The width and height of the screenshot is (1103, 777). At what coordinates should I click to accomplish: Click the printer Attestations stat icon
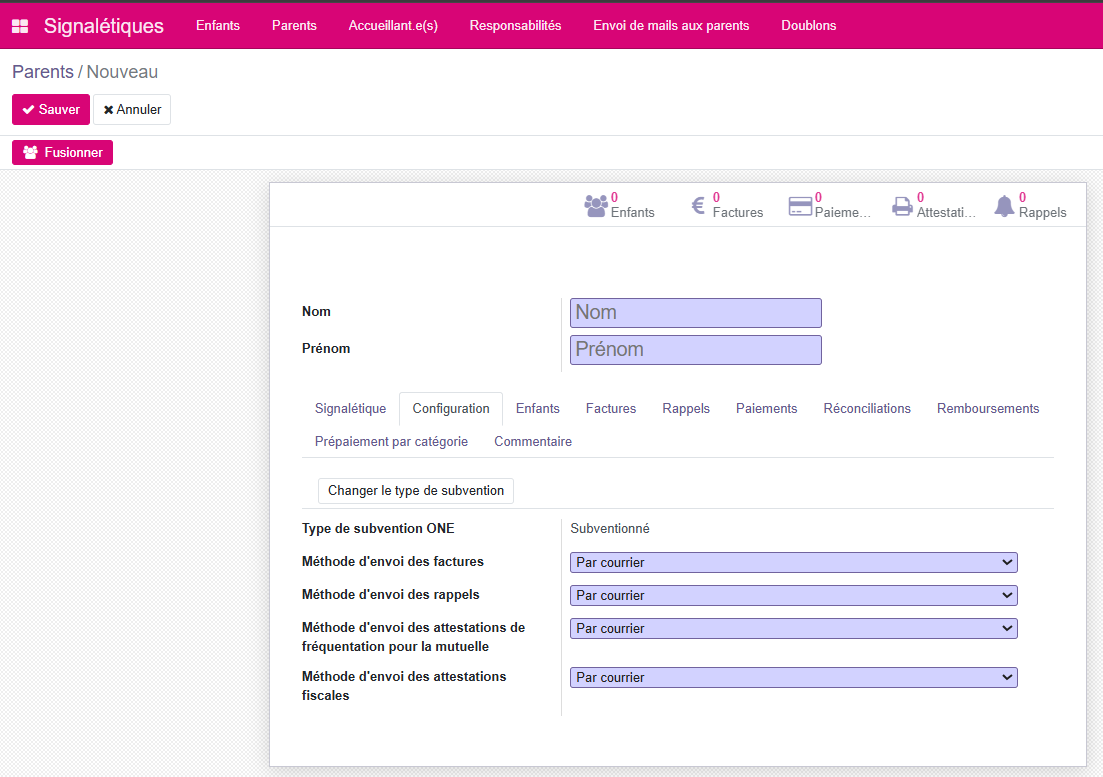[902, 206]
